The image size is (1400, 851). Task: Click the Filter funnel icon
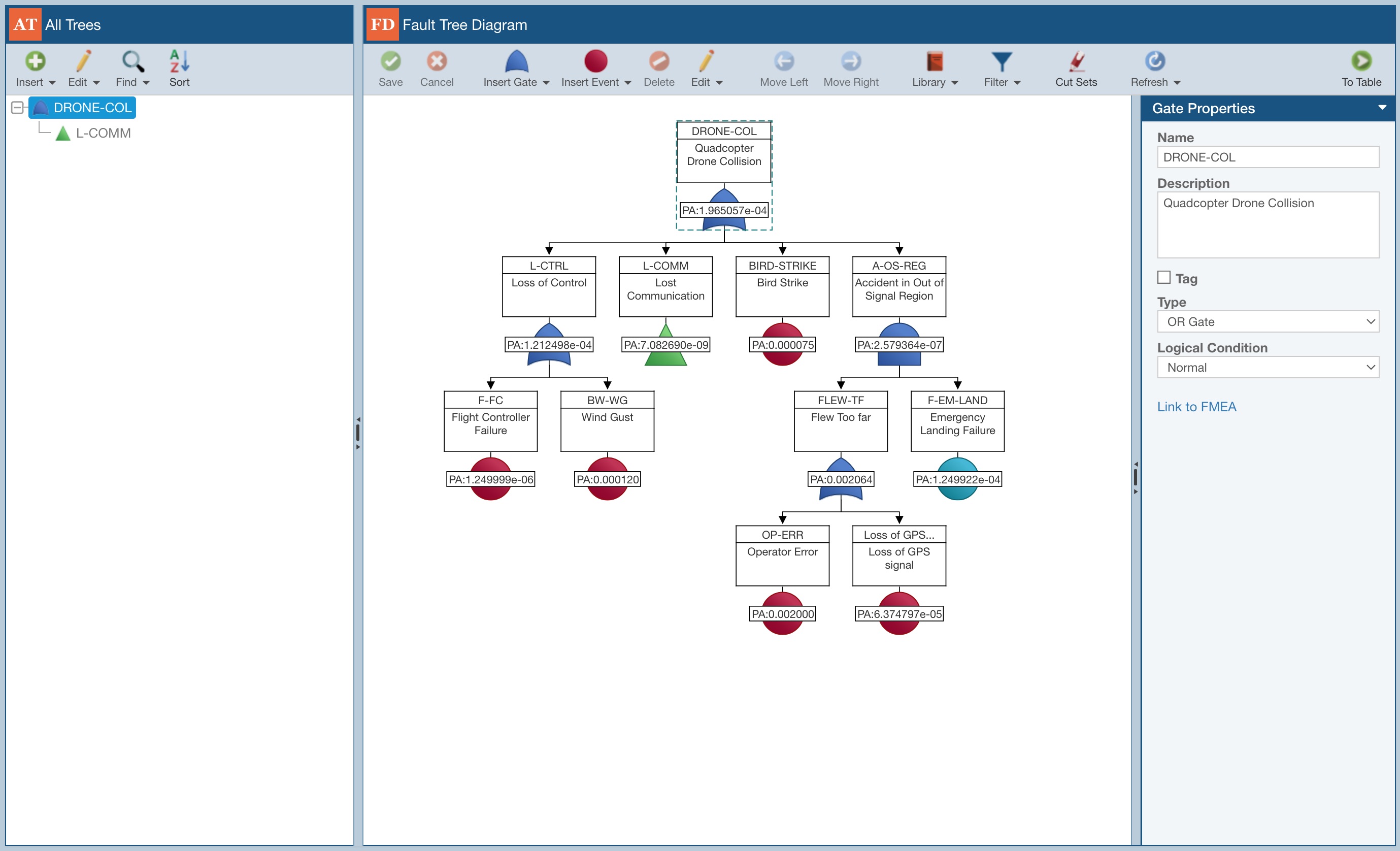tap(1001, 61)
